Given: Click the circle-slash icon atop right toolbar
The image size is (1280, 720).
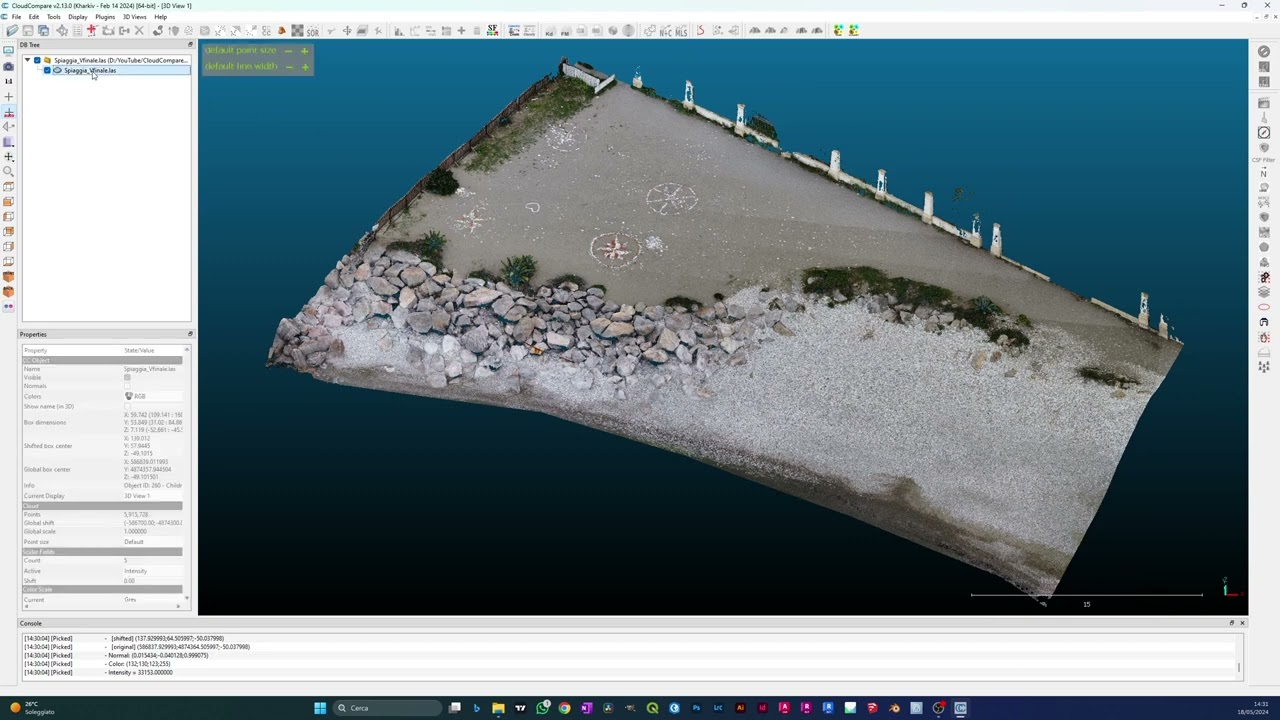Looking at the screenshot, I should (1264, 51).
